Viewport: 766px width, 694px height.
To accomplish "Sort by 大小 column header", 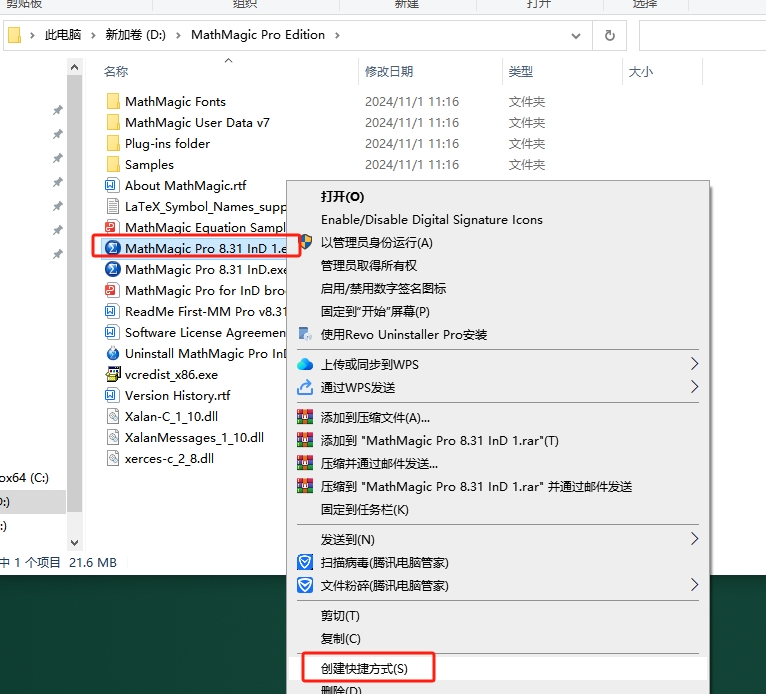I will [640, 72].
